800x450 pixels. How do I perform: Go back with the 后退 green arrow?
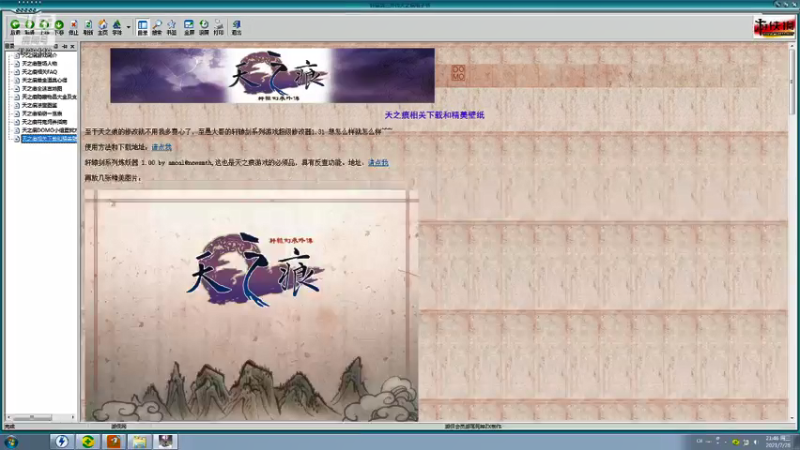click(x=15, y=27)
